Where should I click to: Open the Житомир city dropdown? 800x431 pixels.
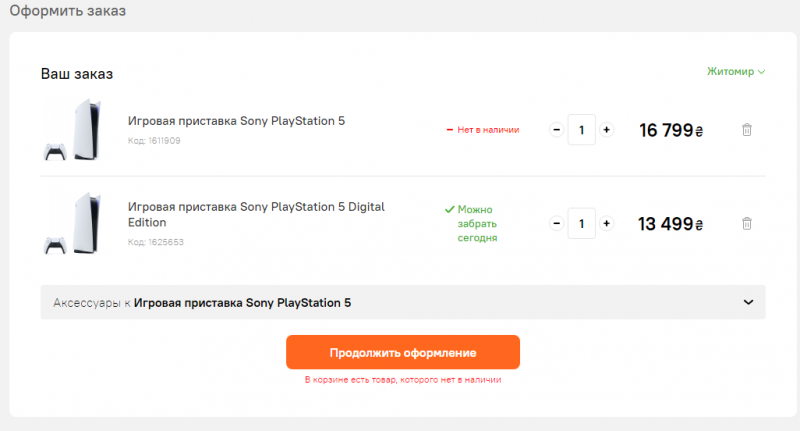[735, 72]
